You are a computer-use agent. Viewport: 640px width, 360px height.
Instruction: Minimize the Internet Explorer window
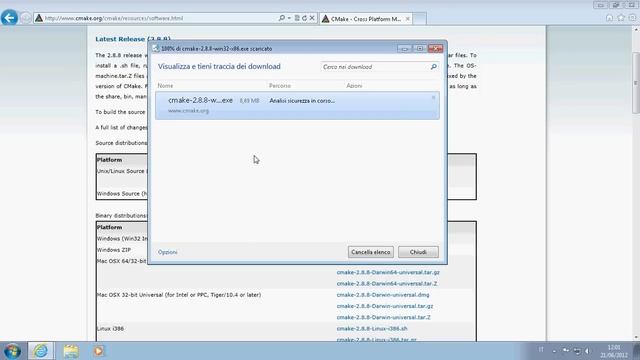tap(600, 5)
